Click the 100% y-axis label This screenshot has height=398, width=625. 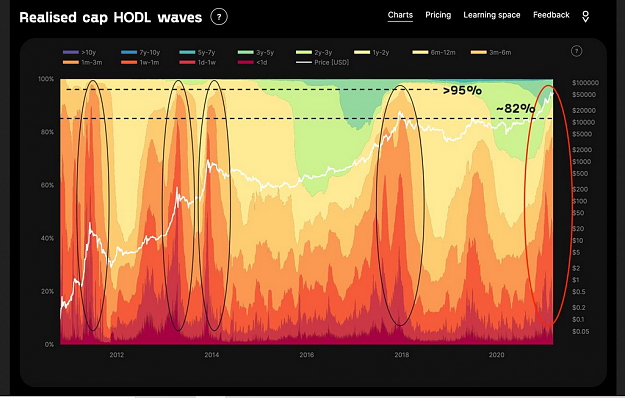[x=46, y=79]
